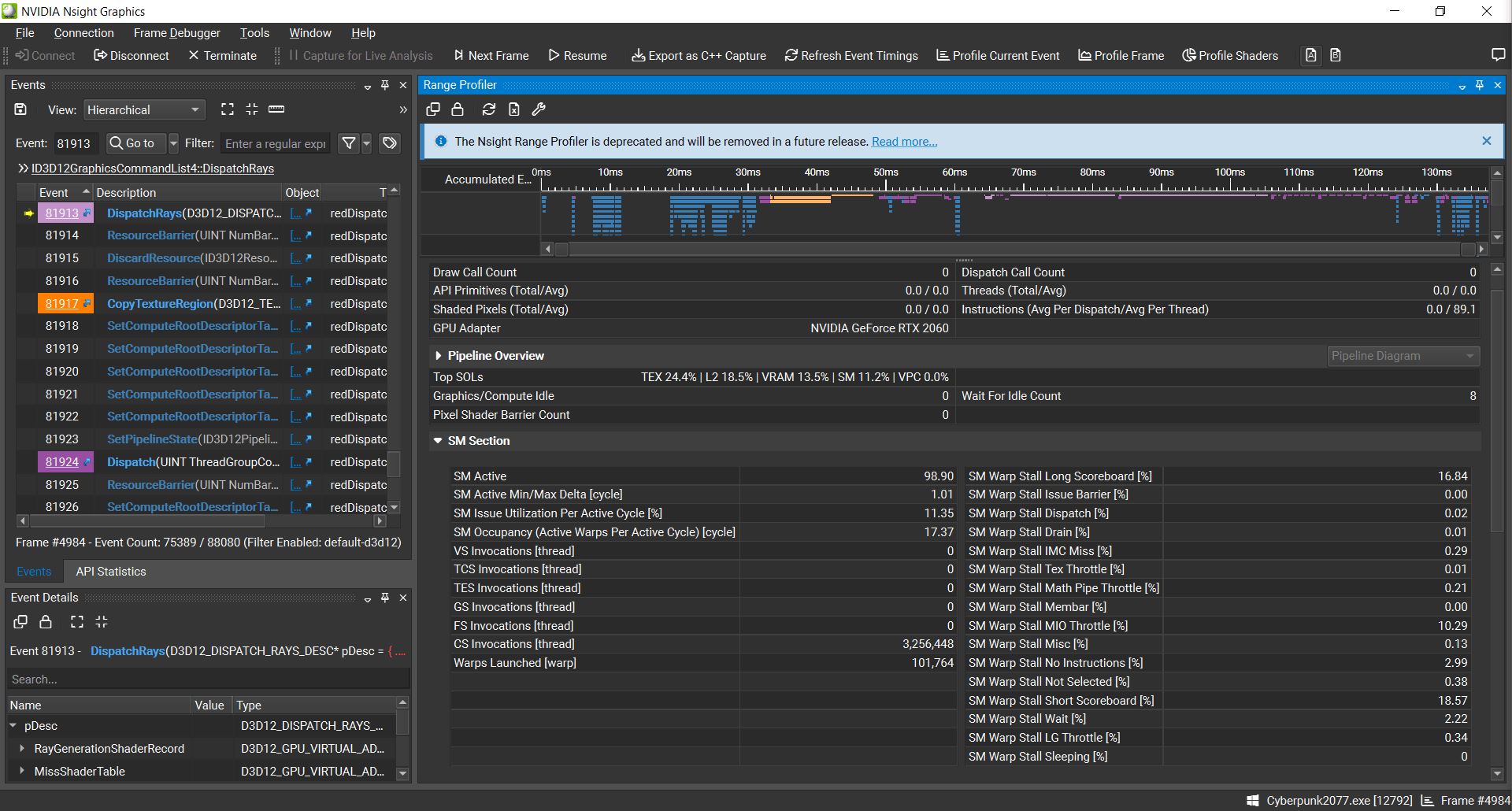Open the Connection menu
The image size is (1512, 811).
(x=84, y=33)
